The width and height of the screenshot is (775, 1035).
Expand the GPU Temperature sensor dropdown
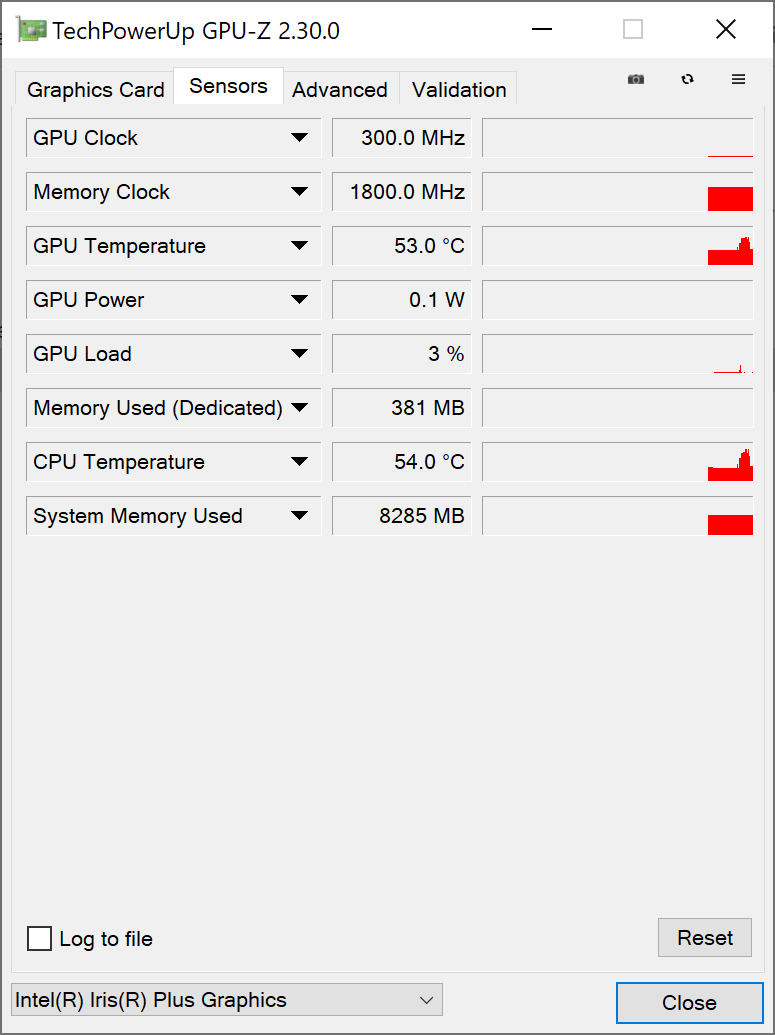299,246
